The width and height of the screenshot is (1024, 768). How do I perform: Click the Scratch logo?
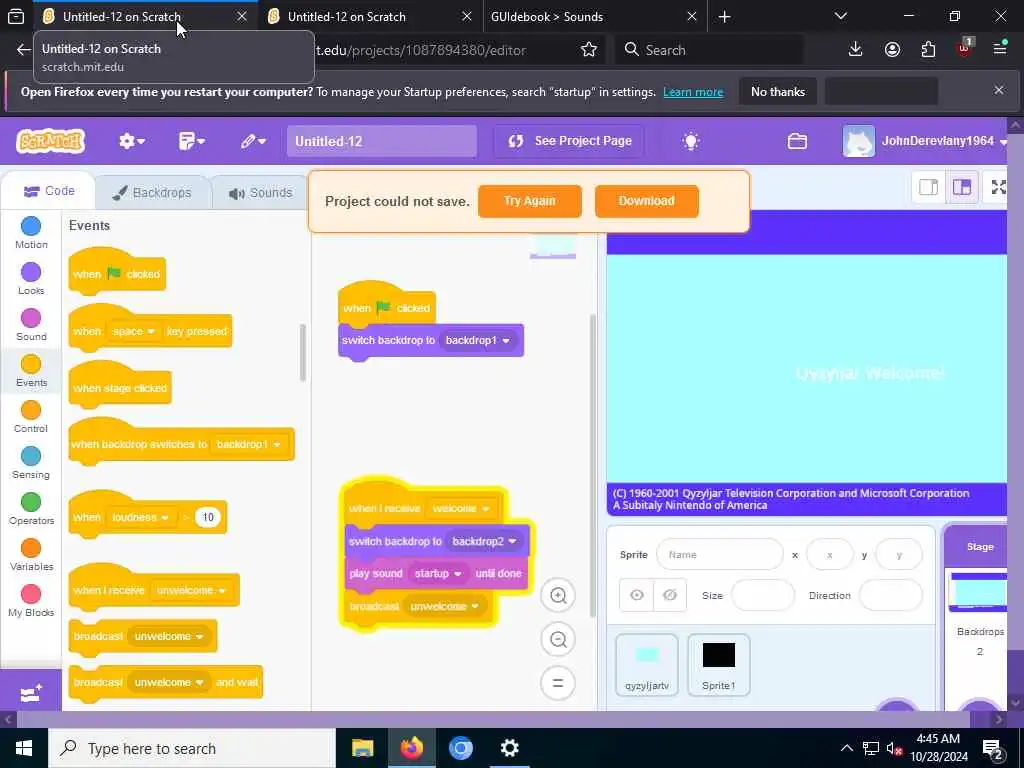point(50,141)
